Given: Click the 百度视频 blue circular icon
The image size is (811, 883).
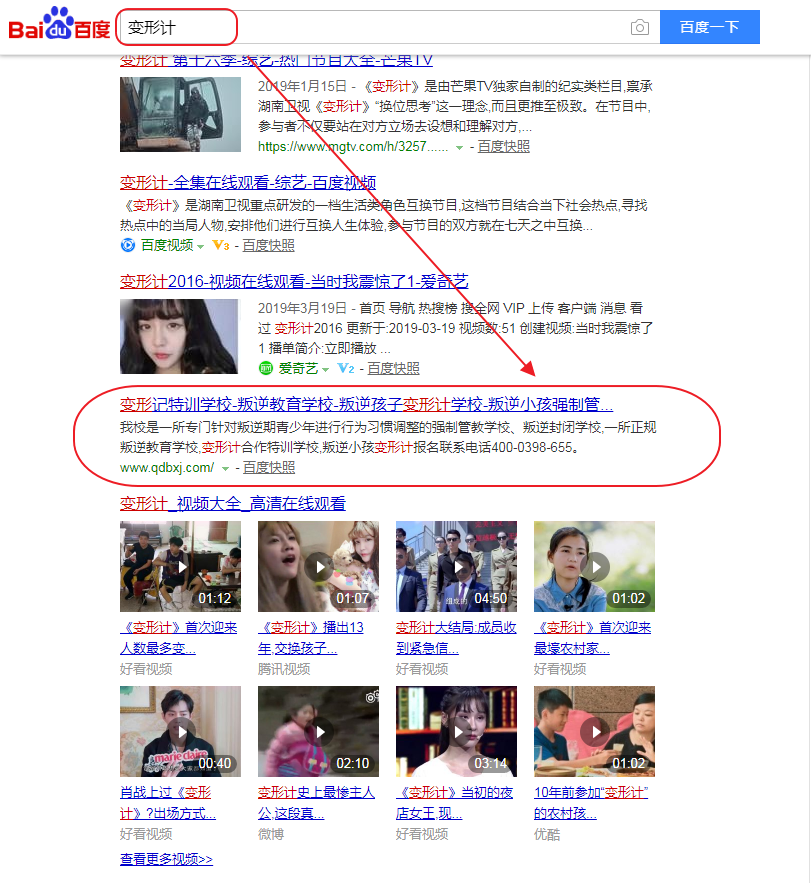Looking at the screenshot, I should pos(128,245).
